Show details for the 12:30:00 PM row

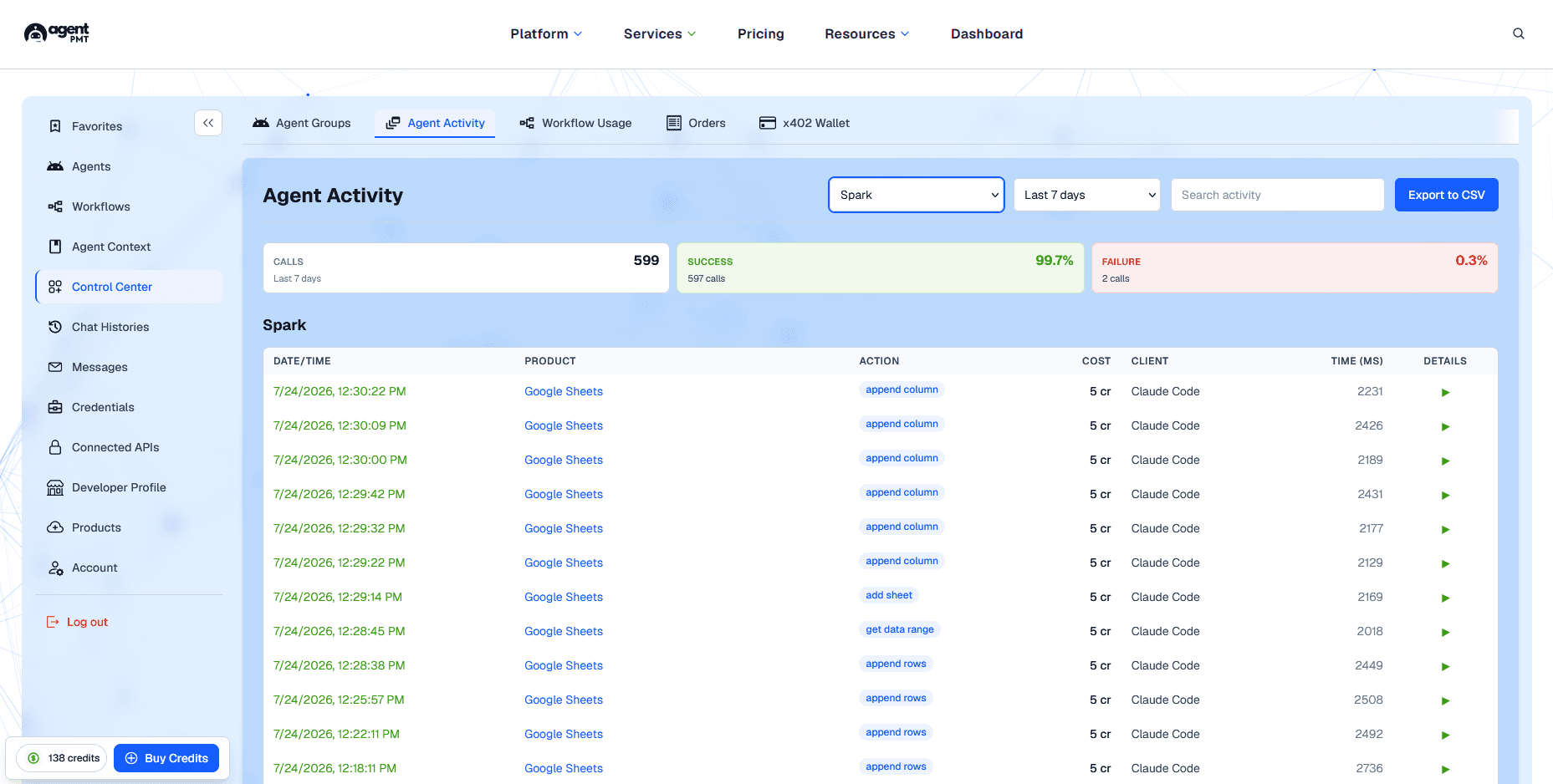pyautogui.click(x=1445, y=461)
